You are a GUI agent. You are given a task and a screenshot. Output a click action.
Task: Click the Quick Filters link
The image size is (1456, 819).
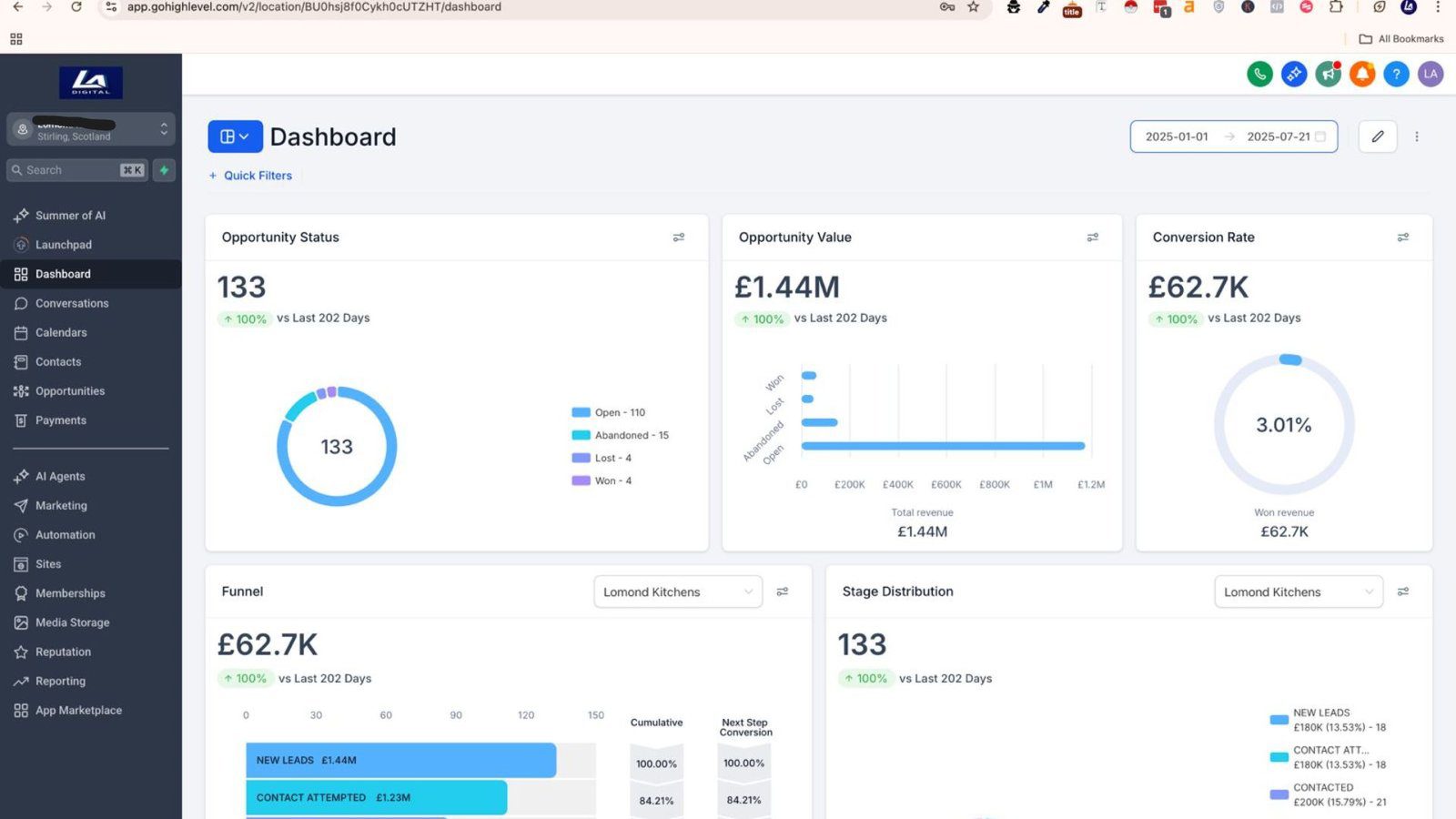coord(251,176)
